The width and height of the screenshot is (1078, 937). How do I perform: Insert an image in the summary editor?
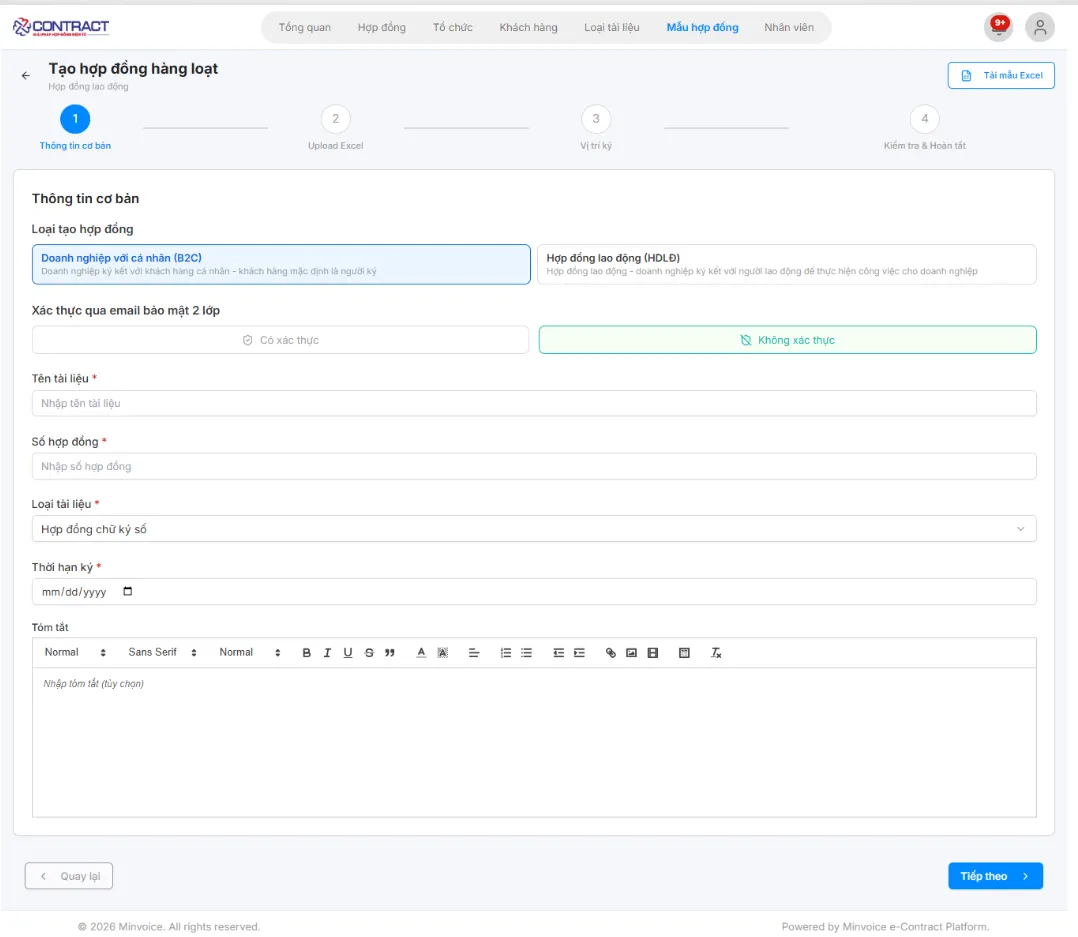[631, 653]
